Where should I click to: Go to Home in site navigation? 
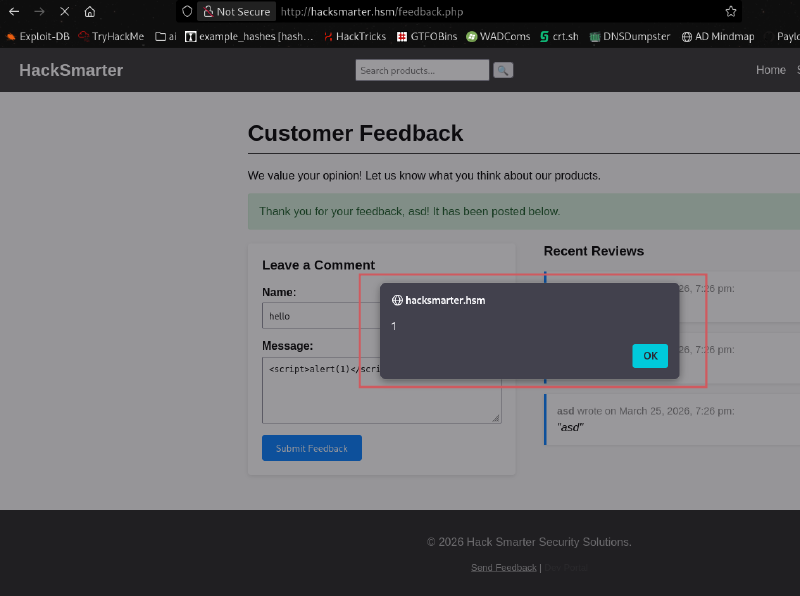pos(770,70)
